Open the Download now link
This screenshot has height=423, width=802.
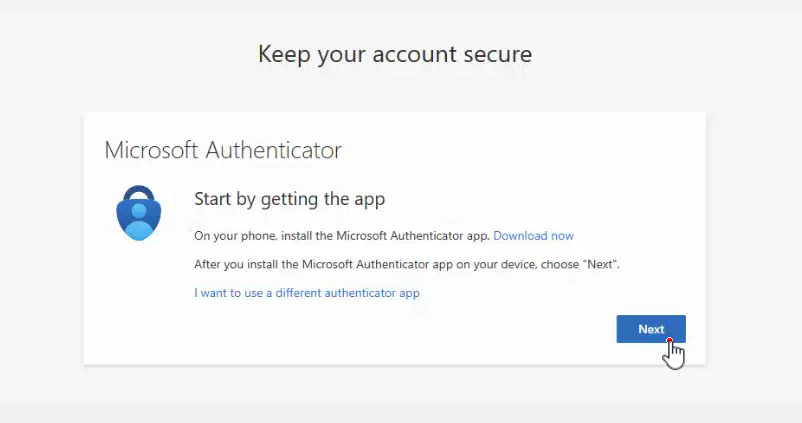click(533, 236)
